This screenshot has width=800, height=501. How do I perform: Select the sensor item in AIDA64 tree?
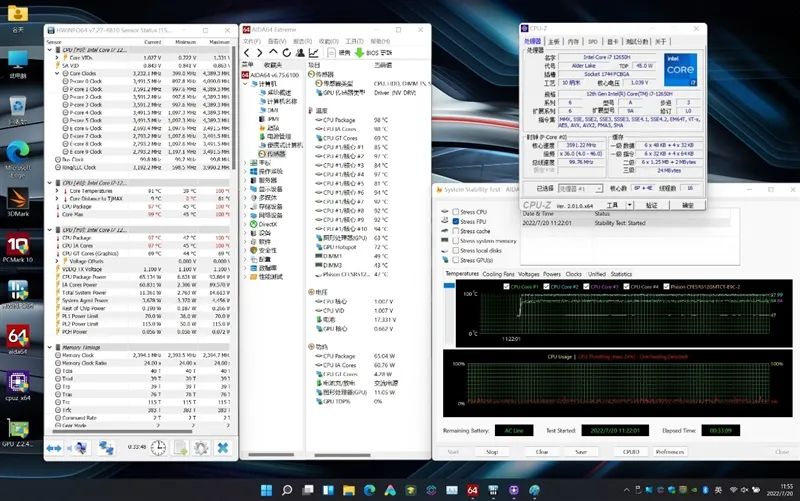(x=274, y=154)
